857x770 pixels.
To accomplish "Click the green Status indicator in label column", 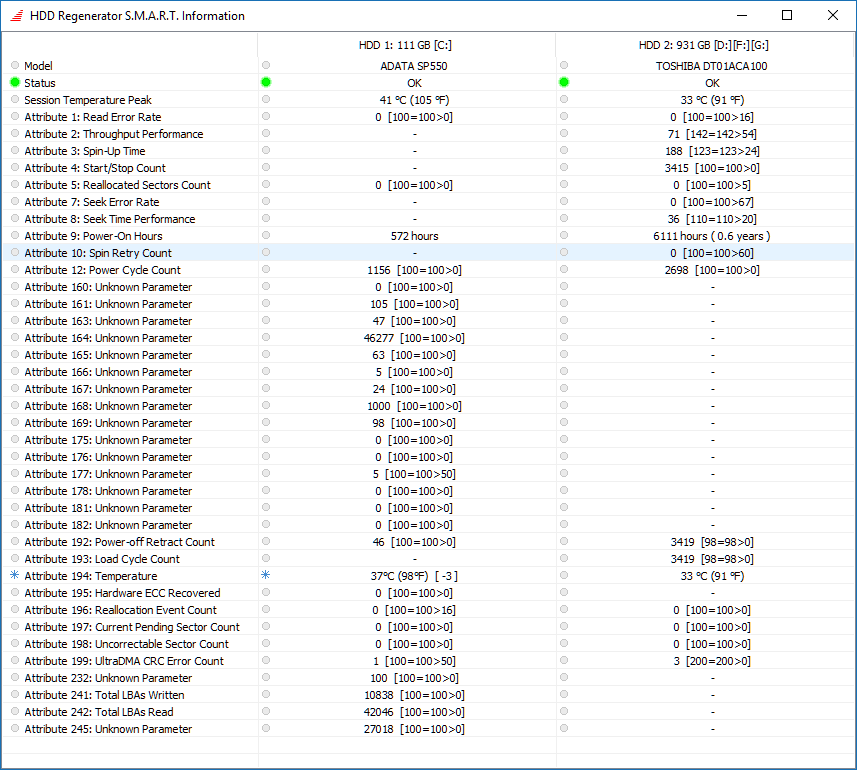I will (x=15, y=83).
